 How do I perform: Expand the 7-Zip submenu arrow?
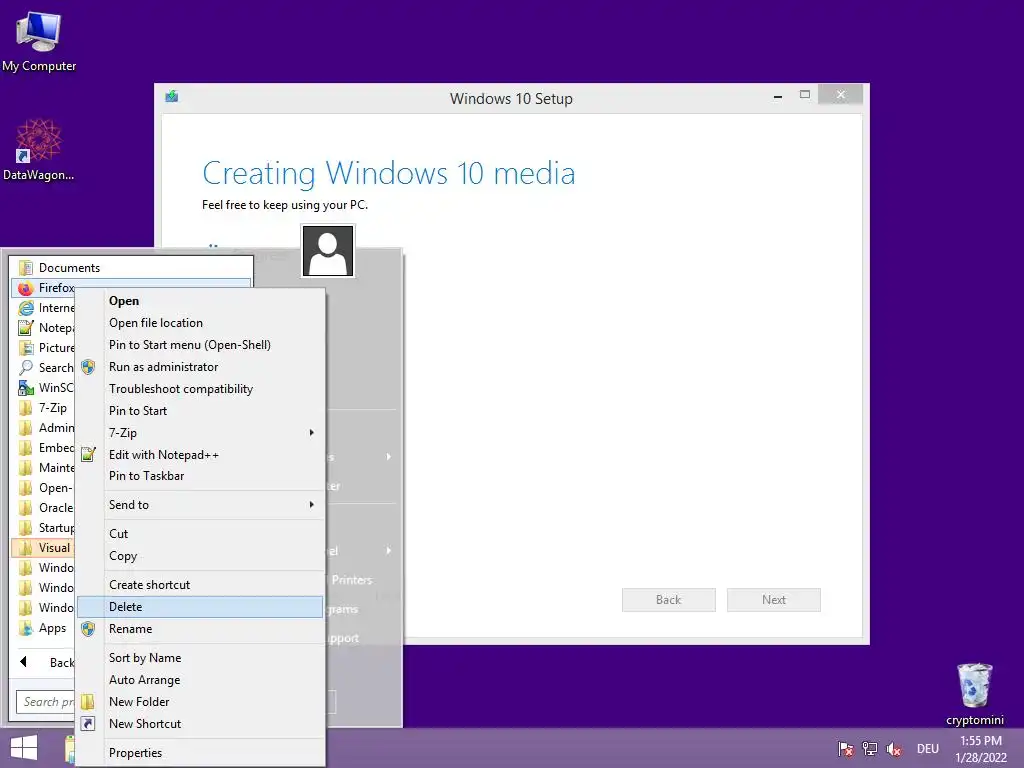(x=312, y=433)
